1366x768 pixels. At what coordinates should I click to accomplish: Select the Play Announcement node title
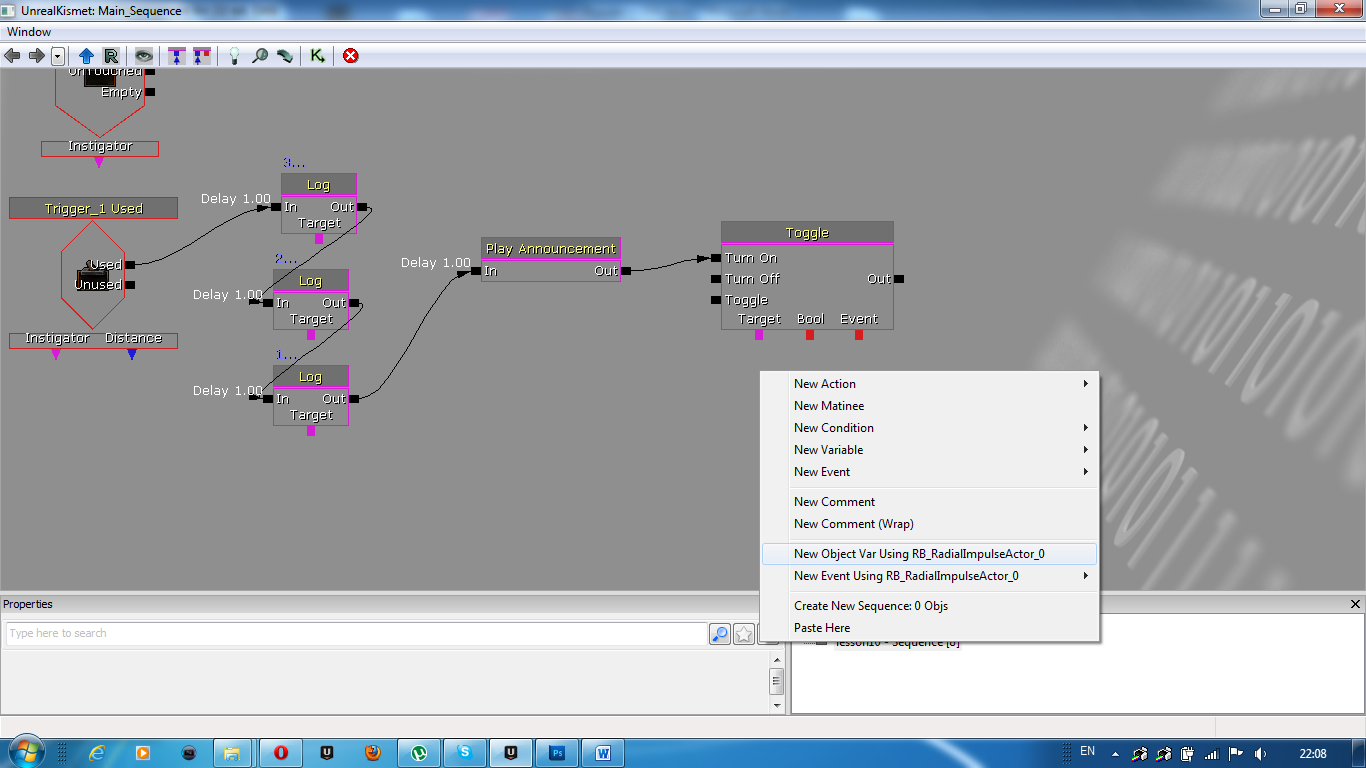pos(551,248)
